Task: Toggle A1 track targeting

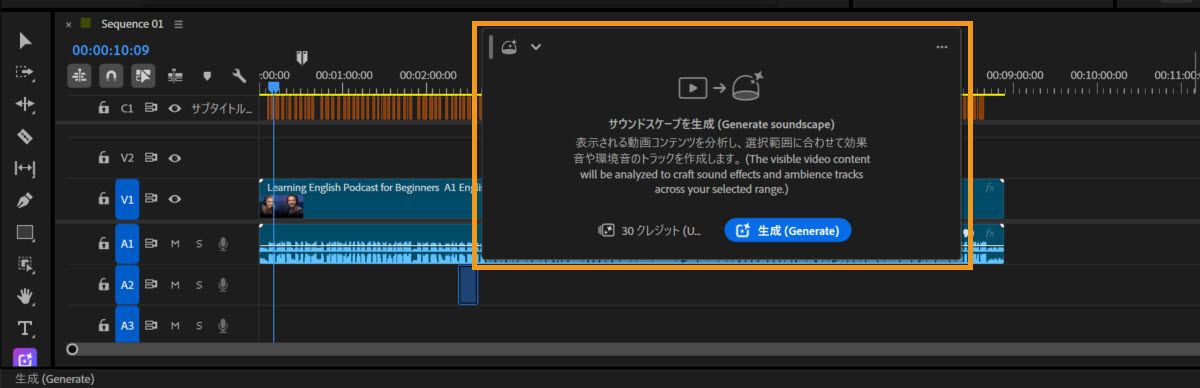Action: (127, 243)
